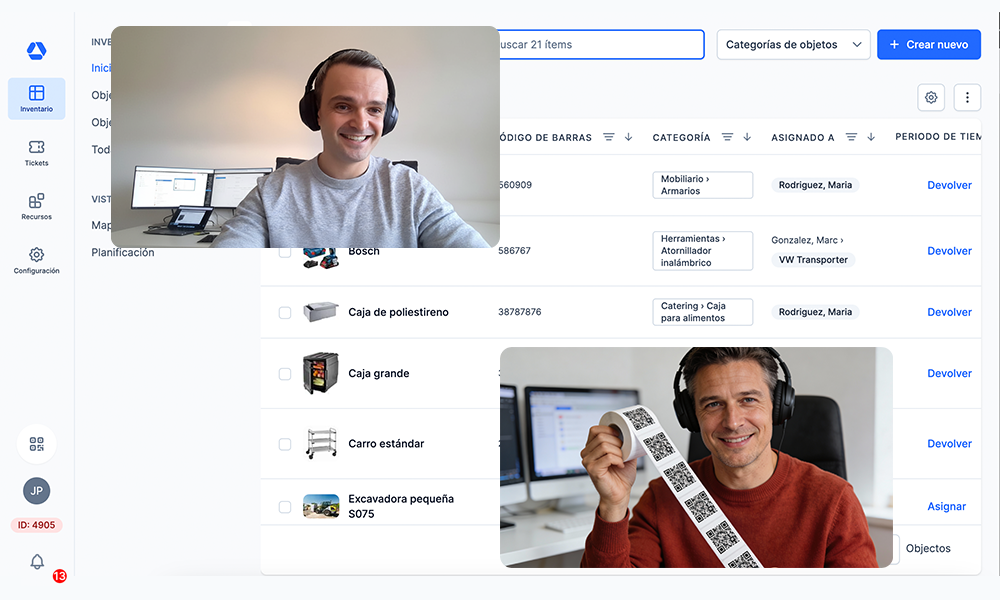
Task: Open the Recursos section
Action: [36, 207]
